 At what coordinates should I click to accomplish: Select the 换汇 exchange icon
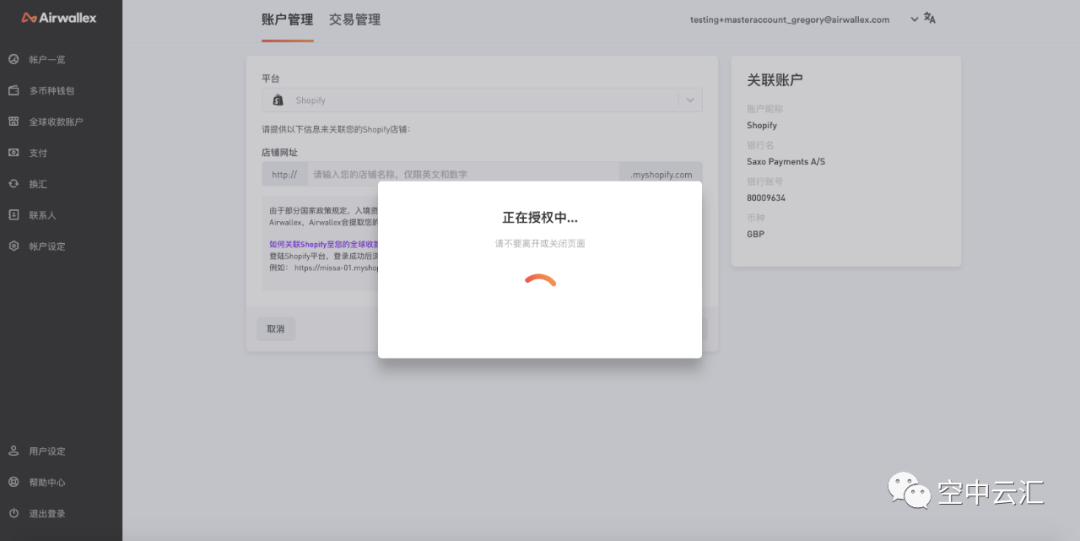(x=14, y=184)
